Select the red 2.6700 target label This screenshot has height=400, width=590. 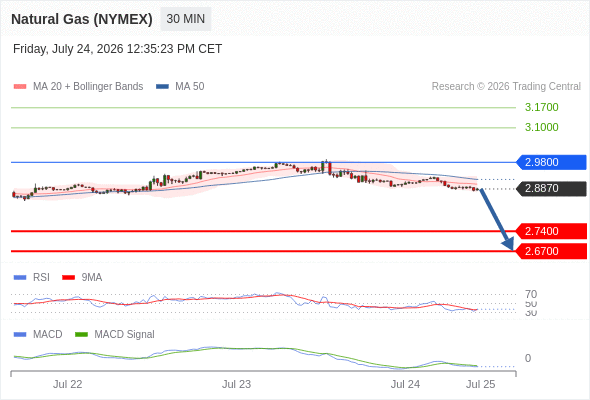[x=551, y=251]
